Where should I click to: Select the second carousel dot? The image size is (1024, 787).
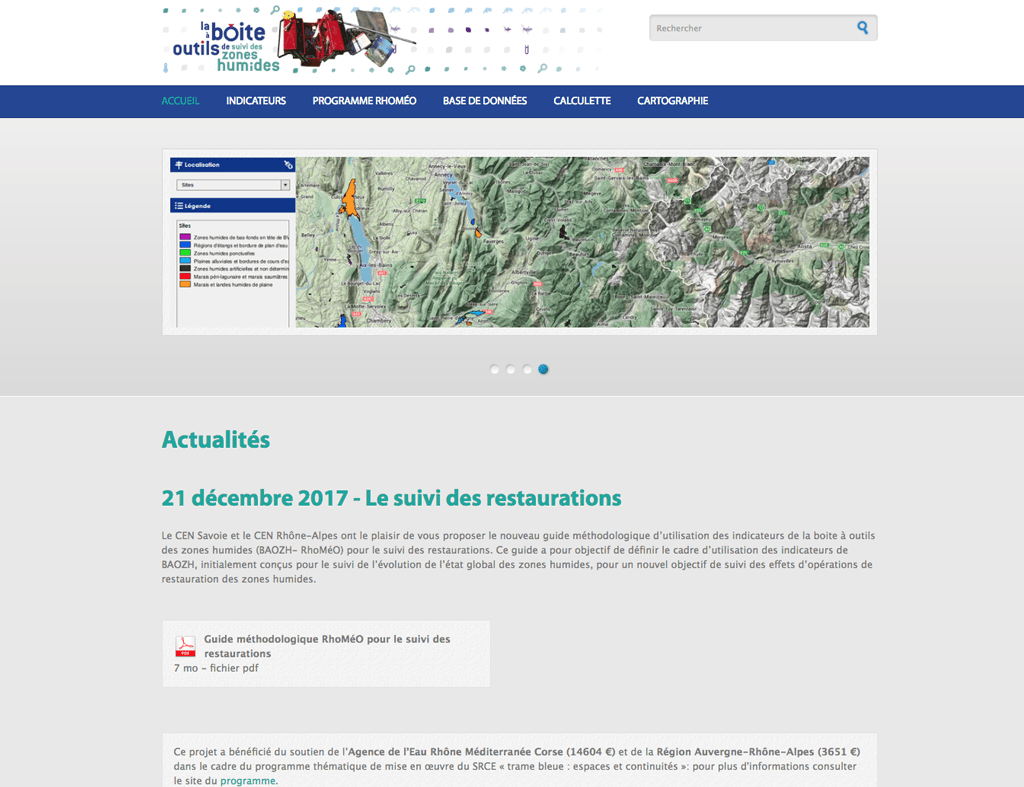coord(511,369)
